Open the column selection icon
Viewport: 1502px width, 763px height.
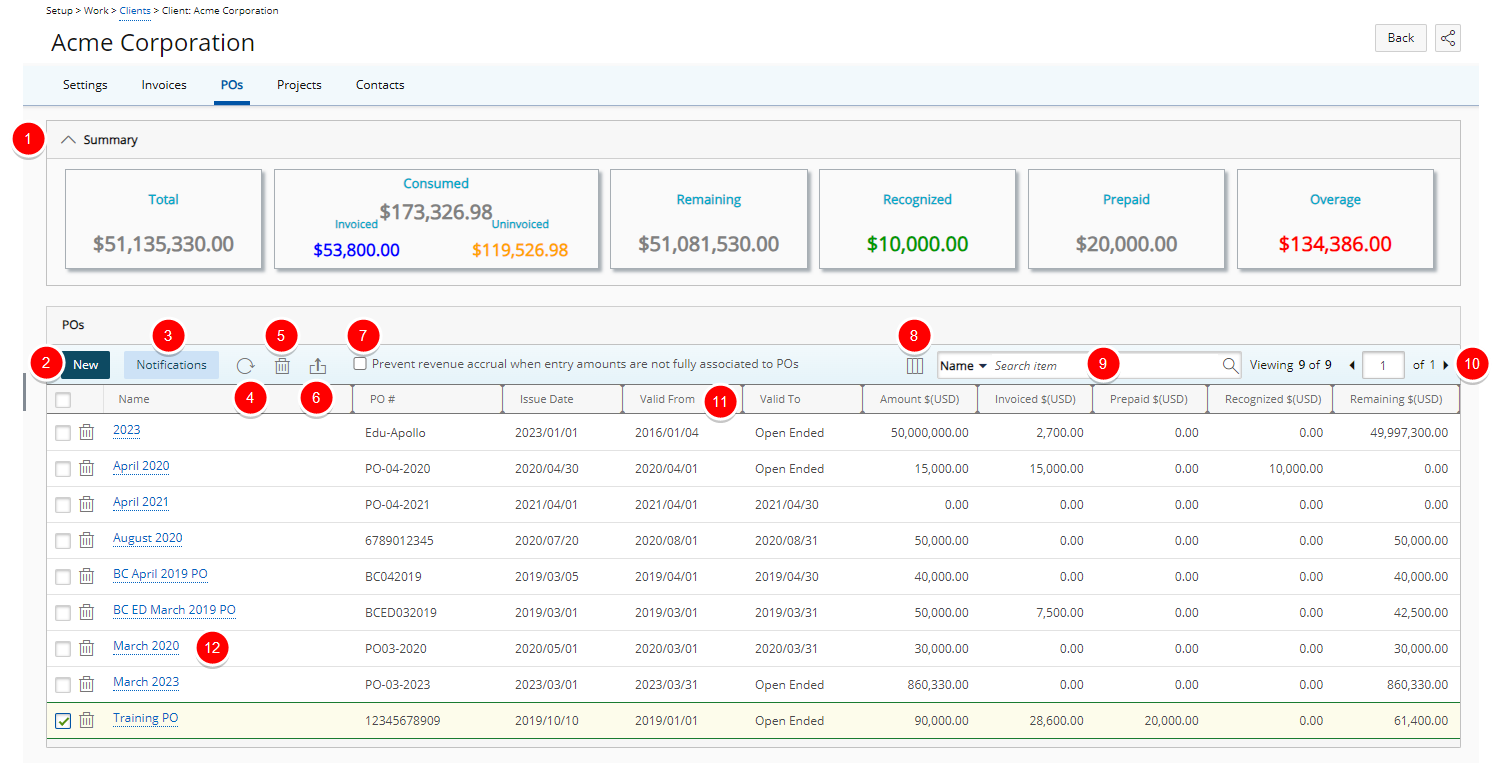tap(915, 366)
